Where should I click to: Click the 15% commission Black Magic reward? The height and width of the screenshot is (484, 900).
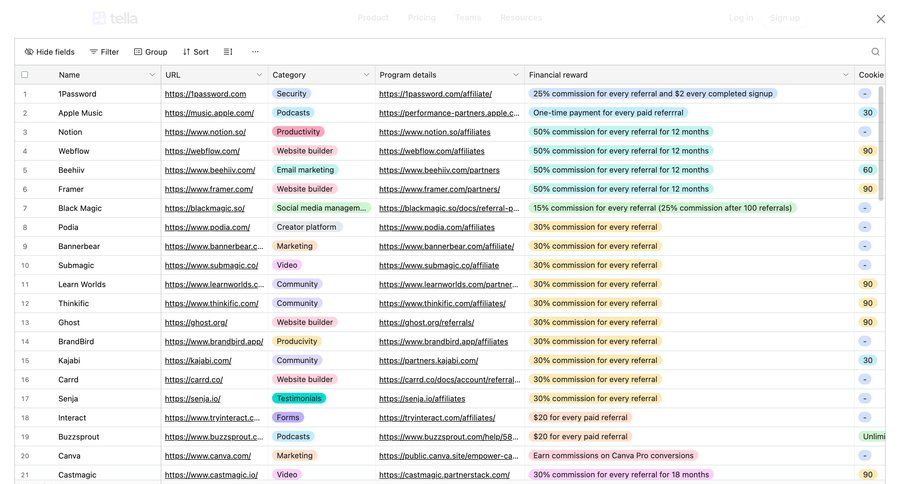(662, 208)
